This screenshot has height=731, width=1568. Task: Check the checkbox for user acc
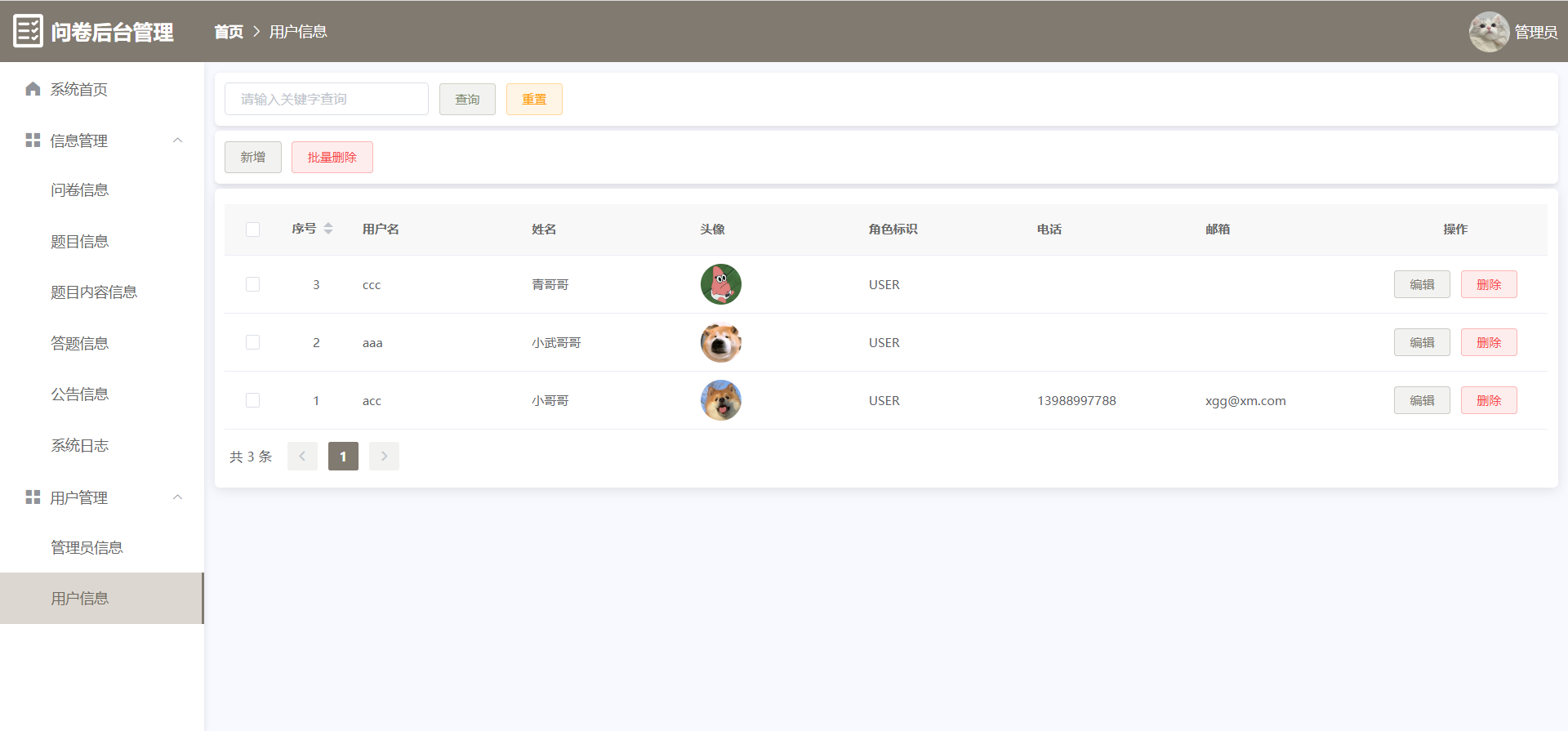pyautogui.click(x=253, y=400)
